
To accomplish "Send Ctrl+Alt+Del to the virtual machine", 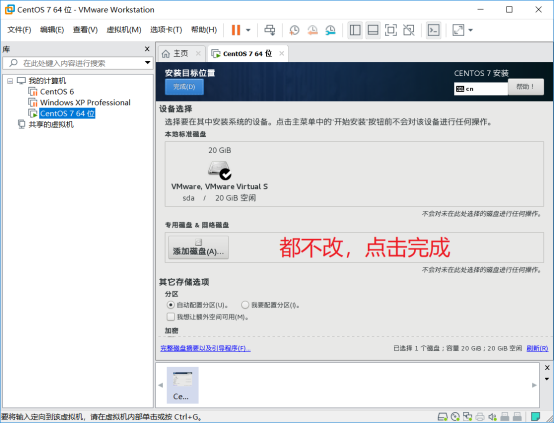I will click(x=270, y=30).
